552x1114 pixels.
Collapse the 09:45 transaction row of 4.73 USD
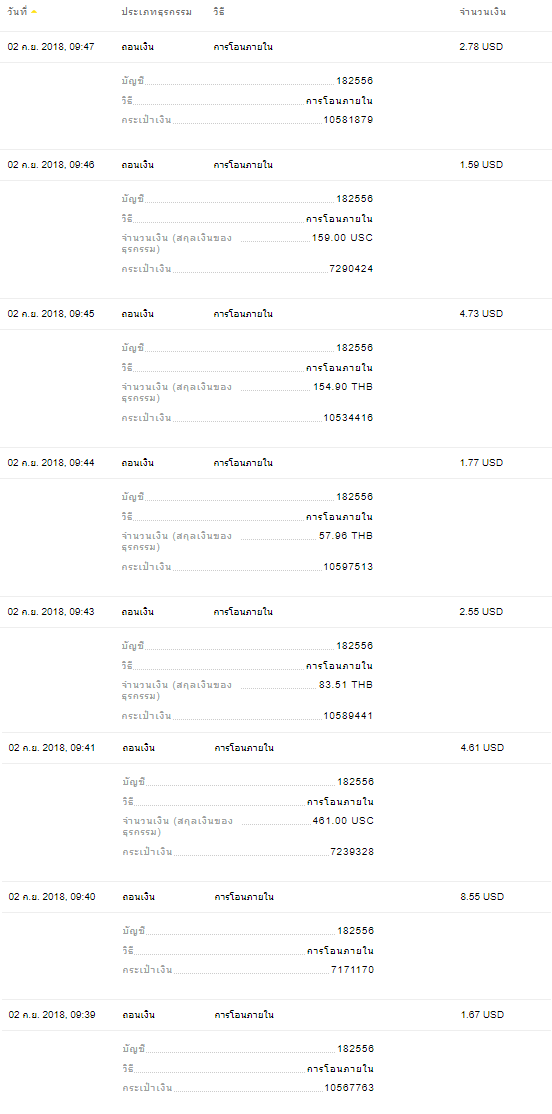[276, 314]
